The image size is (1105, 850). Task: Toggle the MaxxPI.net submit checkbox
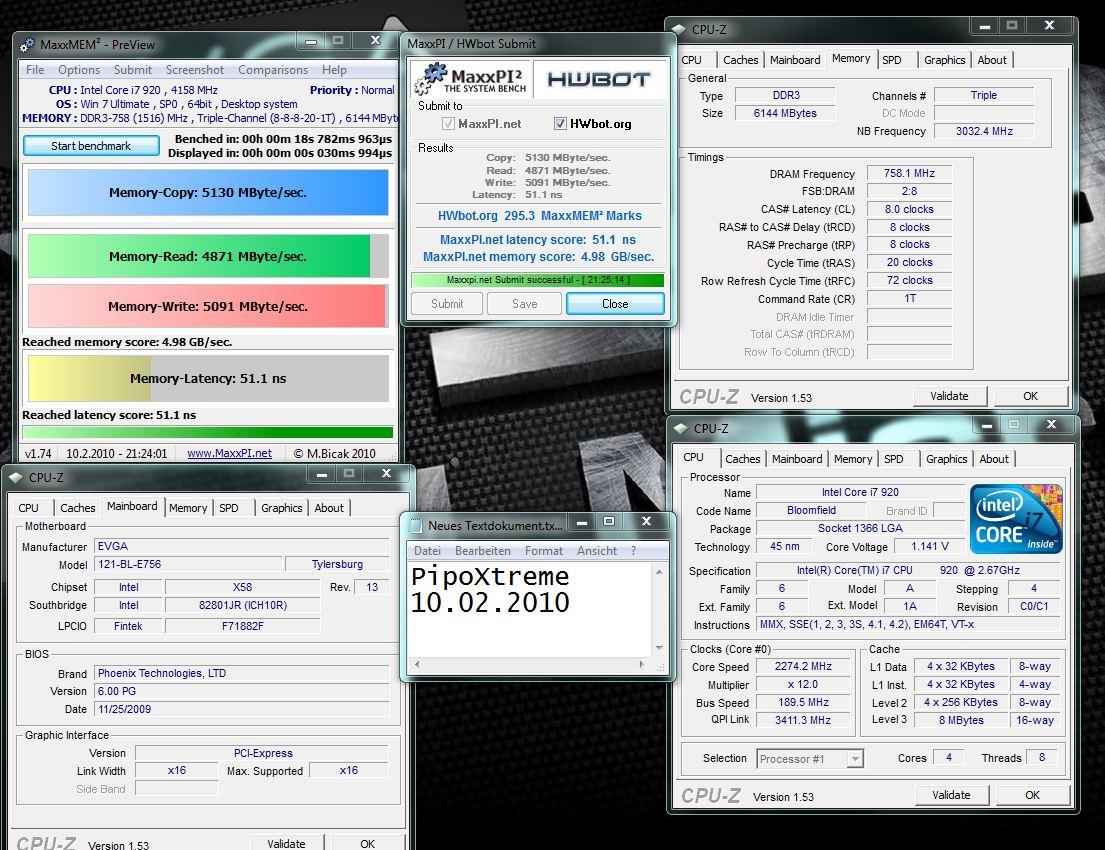(447, 123)
